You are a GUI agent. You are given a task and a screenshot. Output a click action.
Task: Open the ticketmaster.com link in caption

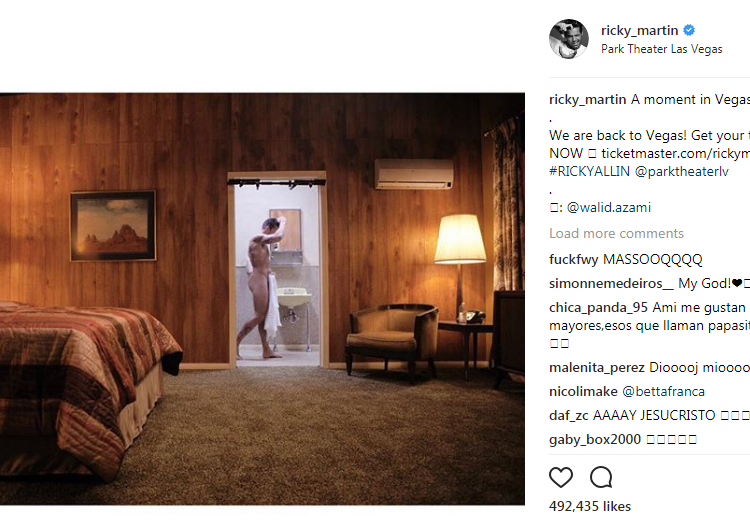click(675, 153)
